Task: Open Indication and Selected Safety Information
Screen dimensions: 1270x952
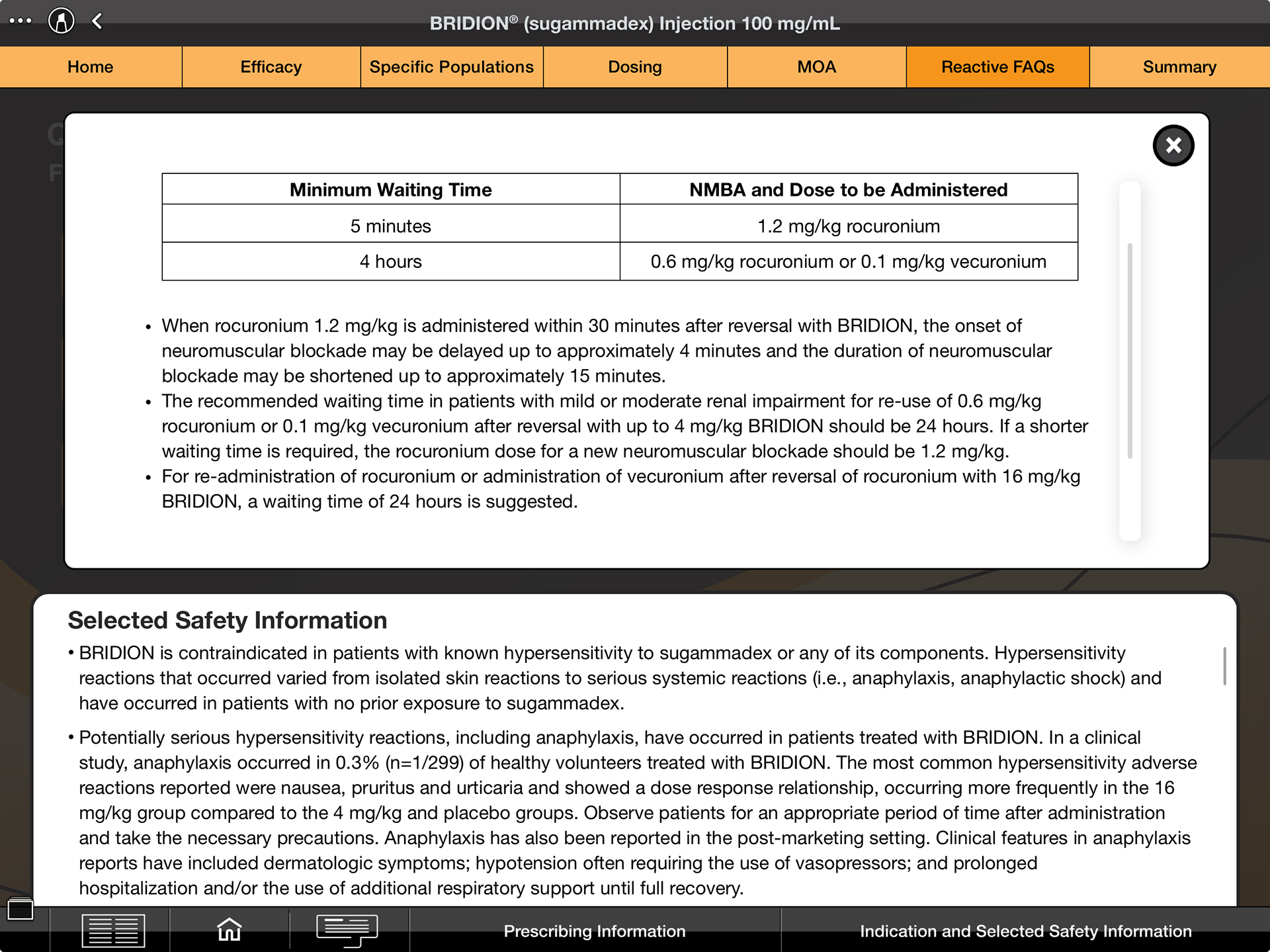Action: [x=1025, y=931]
